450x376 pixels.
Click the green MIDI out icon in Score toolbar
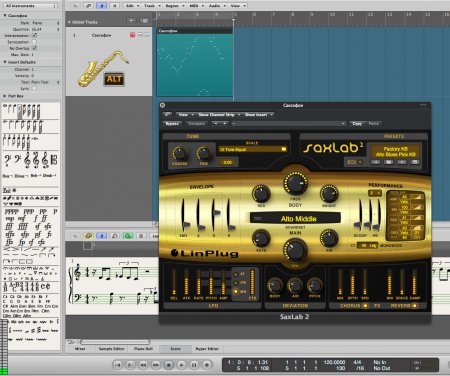pyautogui.click(x=128, y=236)
